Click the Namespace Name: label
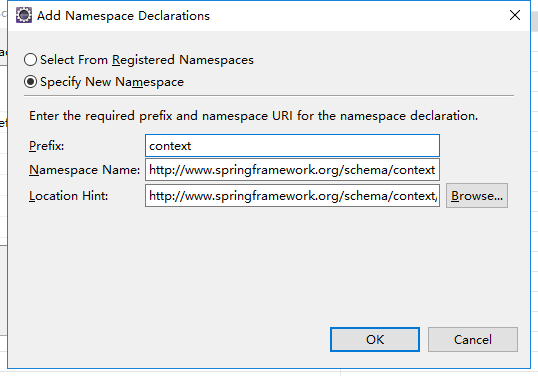The height and width of the screenshot is (376, 538). 84,170
